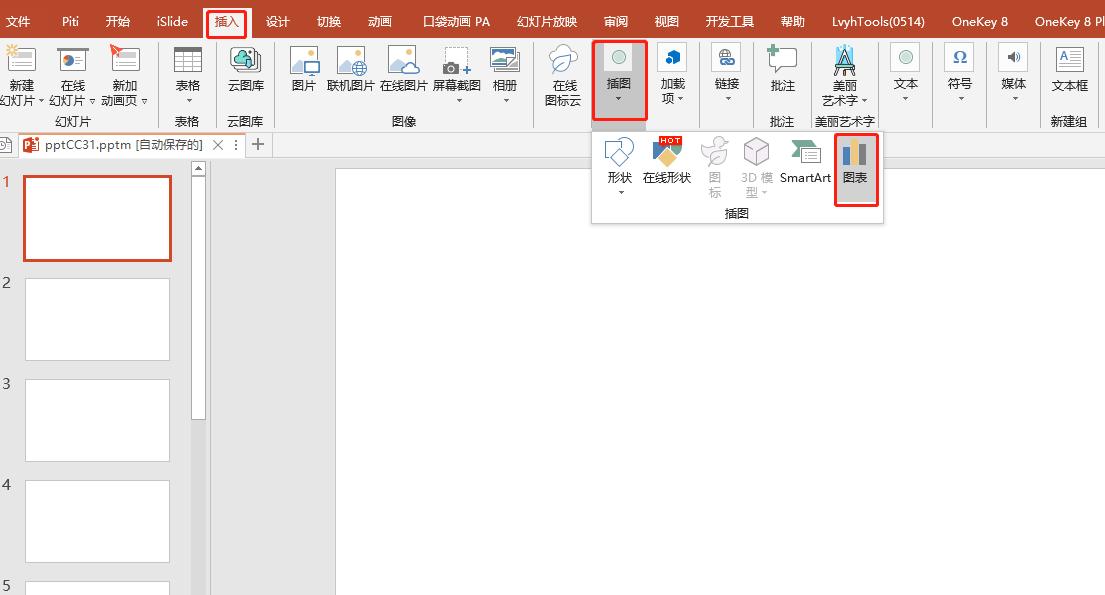Switch to the 设计 design tab
1105x595 pixels.
coord(277,21)
